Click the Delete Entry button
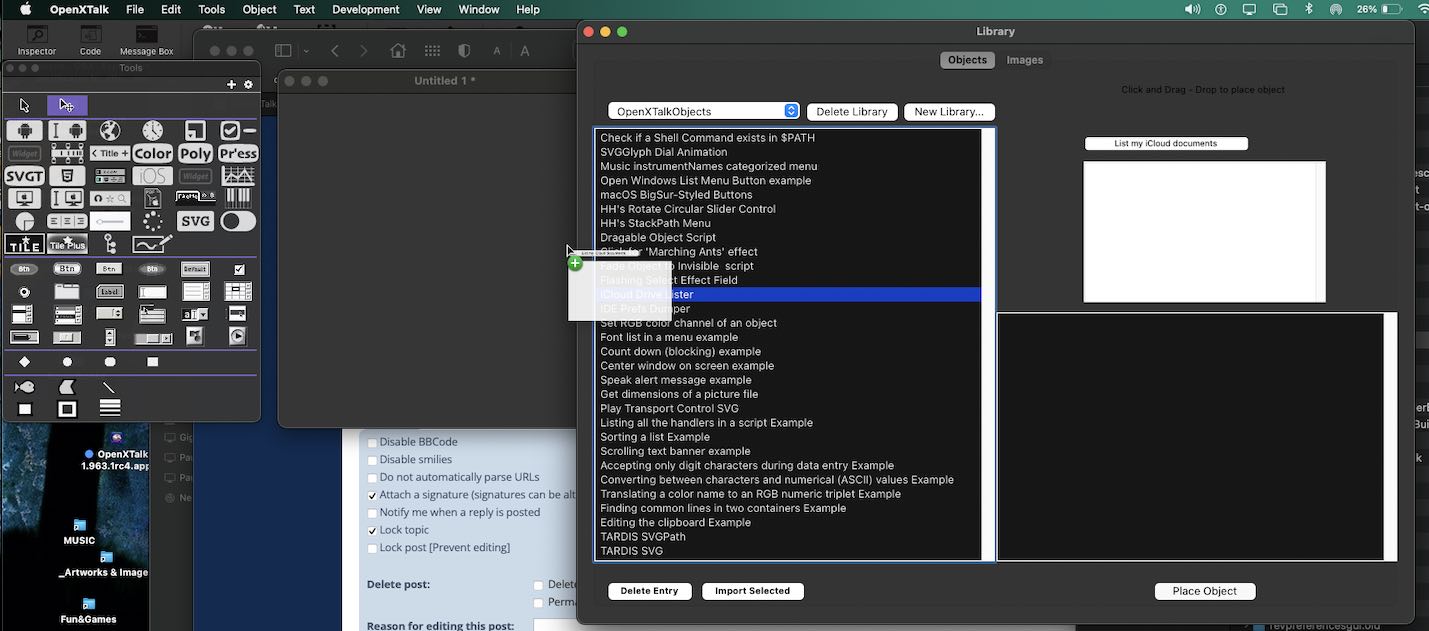This screenshot has width=1429, height=631. click(649, 591)
